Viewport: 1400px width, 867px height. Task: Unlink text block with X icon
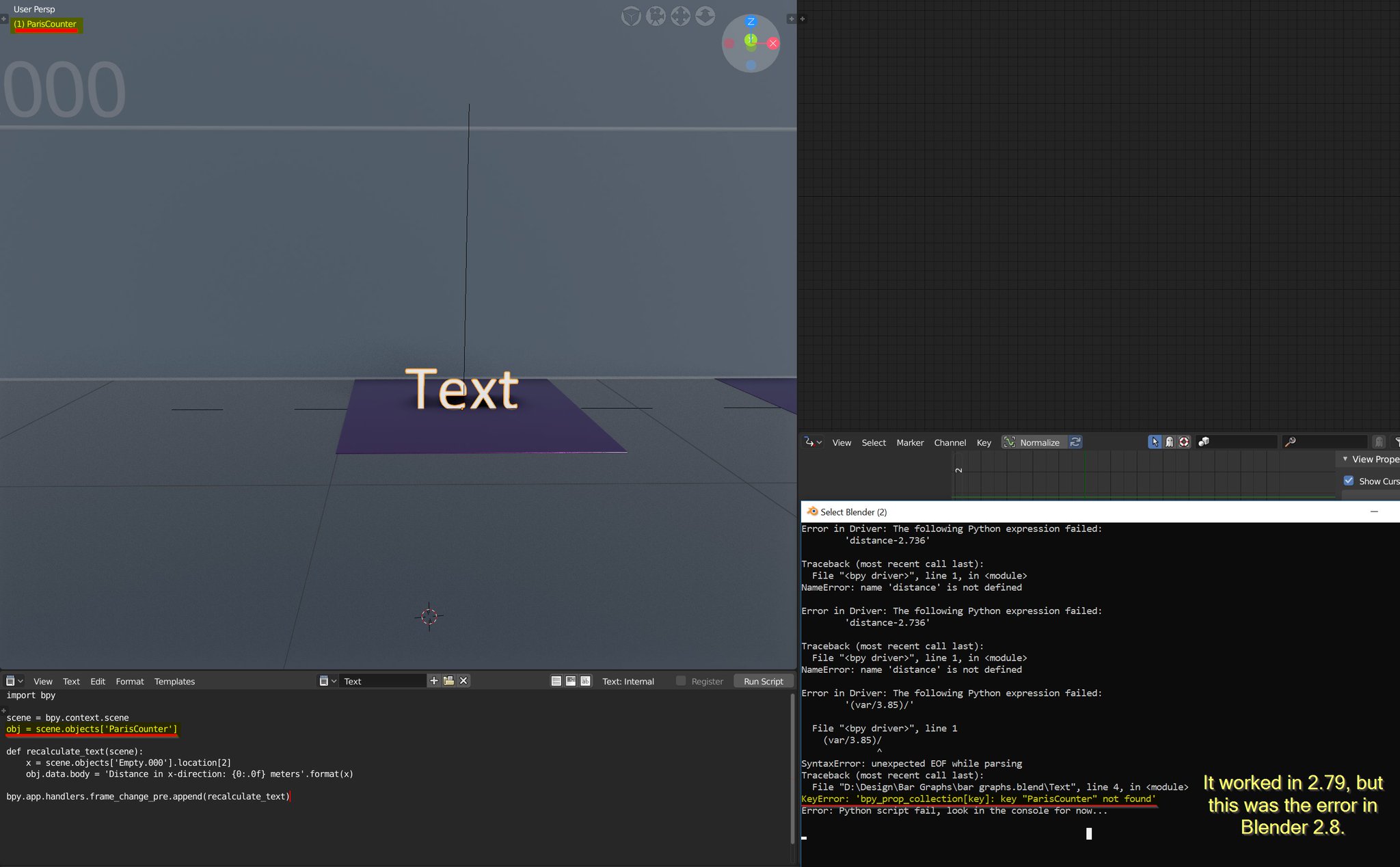(463, 681)
